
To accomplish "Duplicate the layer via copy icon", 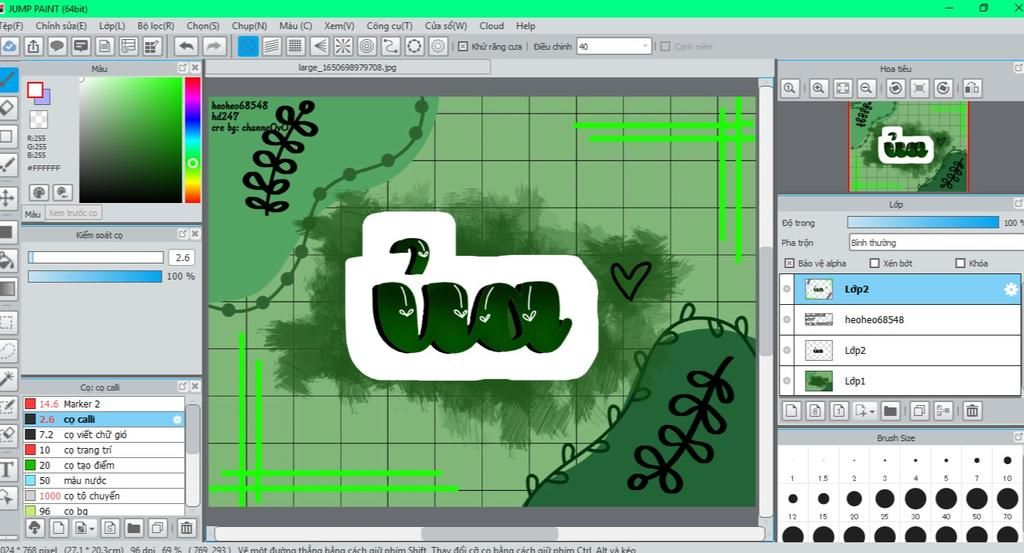I will 919,411.
